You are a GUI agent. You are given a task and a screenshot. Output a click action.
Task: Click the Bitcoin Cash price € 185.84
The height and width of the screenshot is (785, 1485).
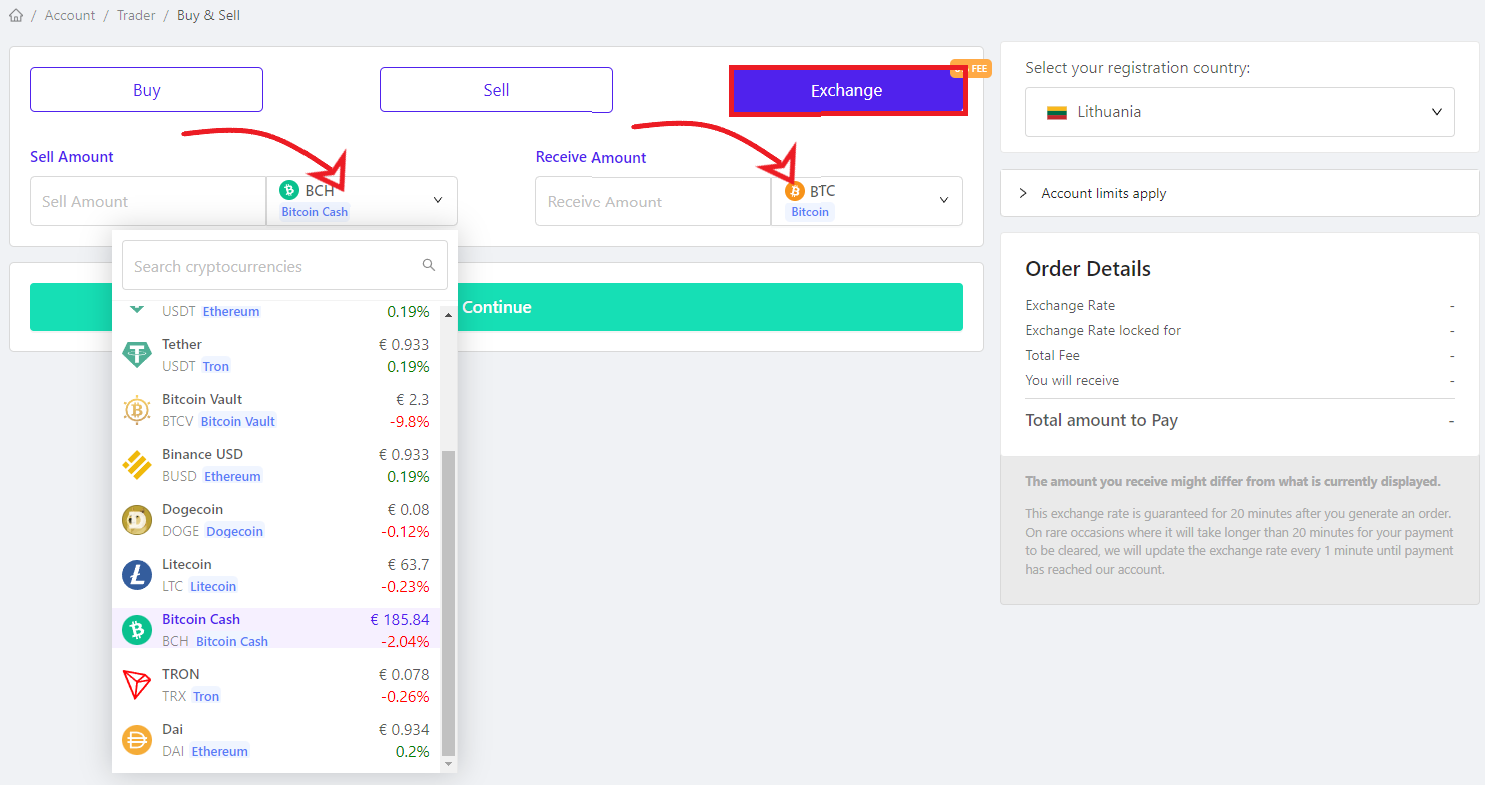click(400, 619)
